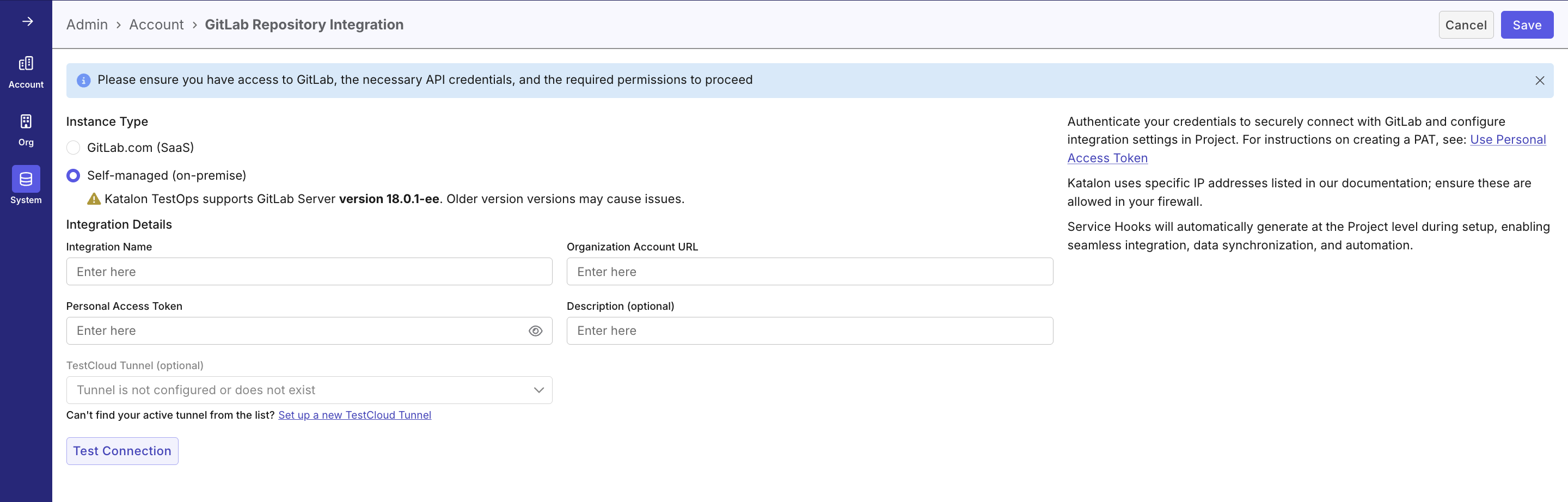Set up a new TestCloud Tunnel

pos(354,414)
